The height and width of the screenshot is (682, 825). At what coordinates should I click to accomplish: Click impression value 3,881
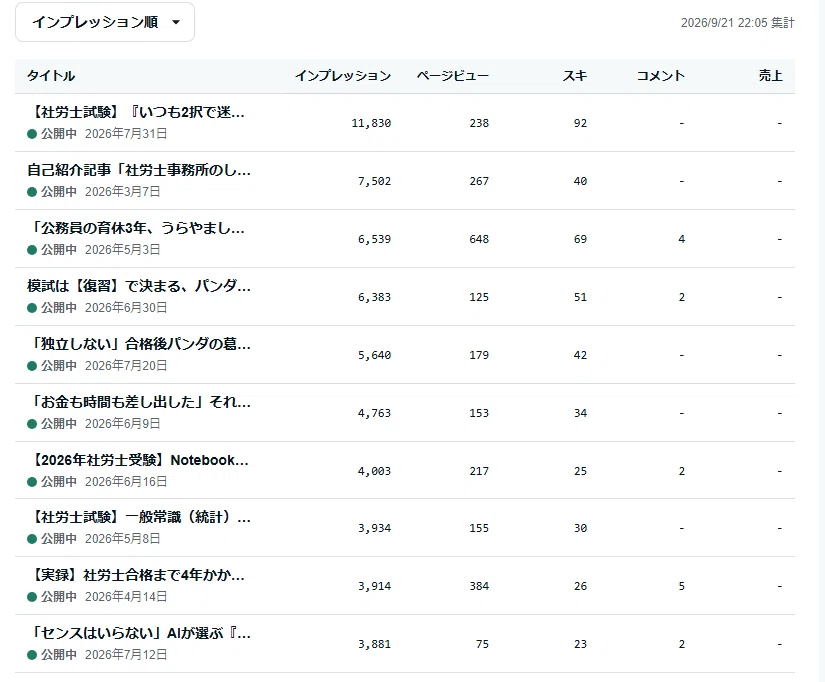(x=375, y=644)
